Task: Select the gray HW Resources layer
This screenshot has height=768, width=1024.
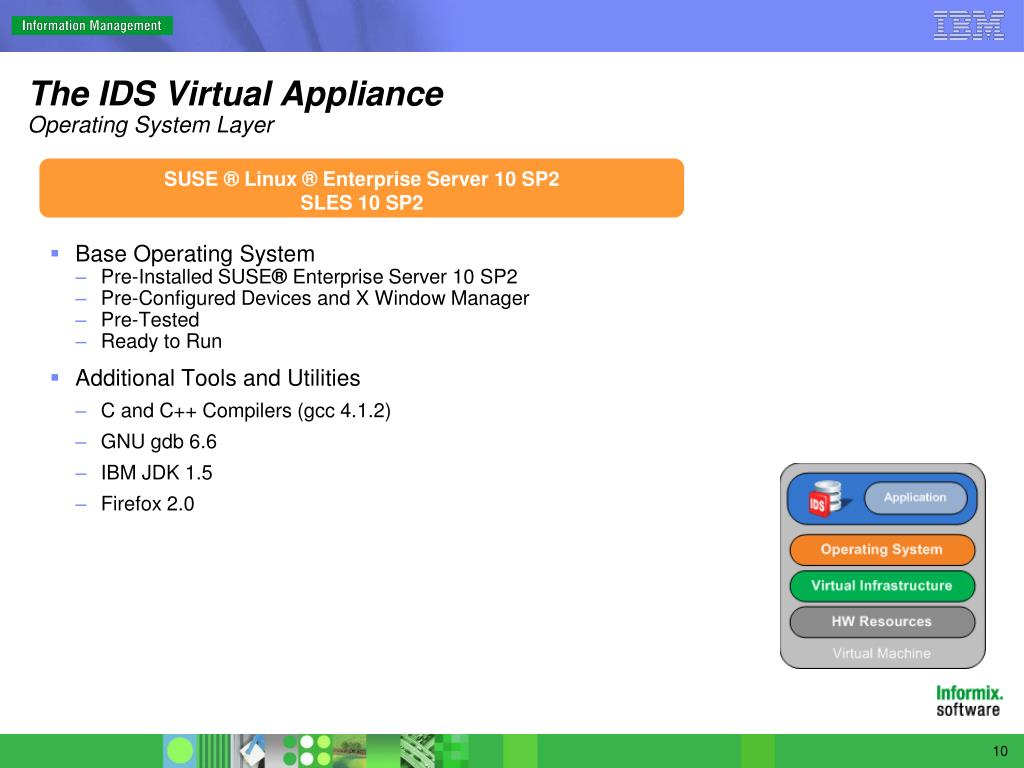Action: [x=882, y=622]
